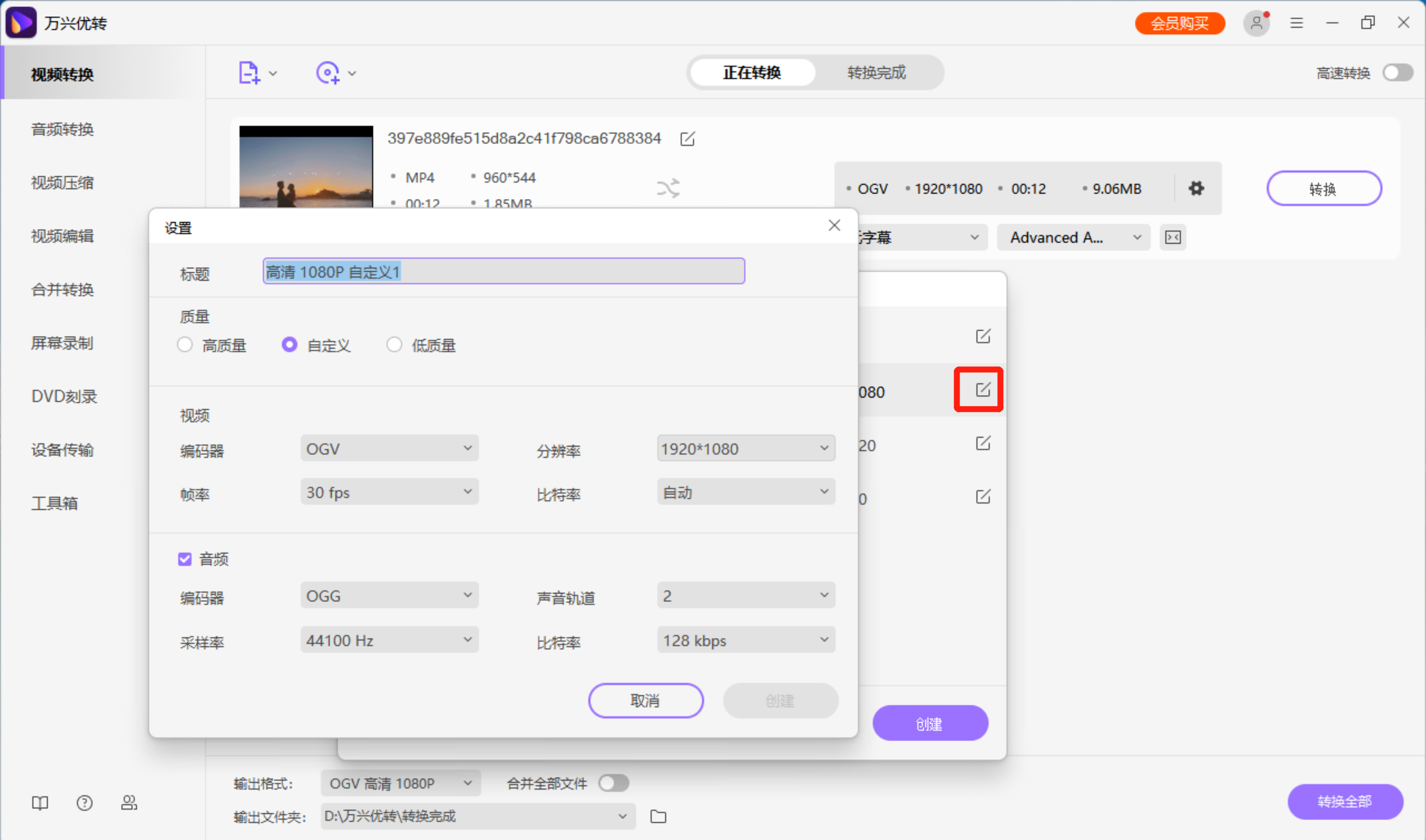Toggle the 高速转换 switch

pyautogui.click(x=1397, y=72)
